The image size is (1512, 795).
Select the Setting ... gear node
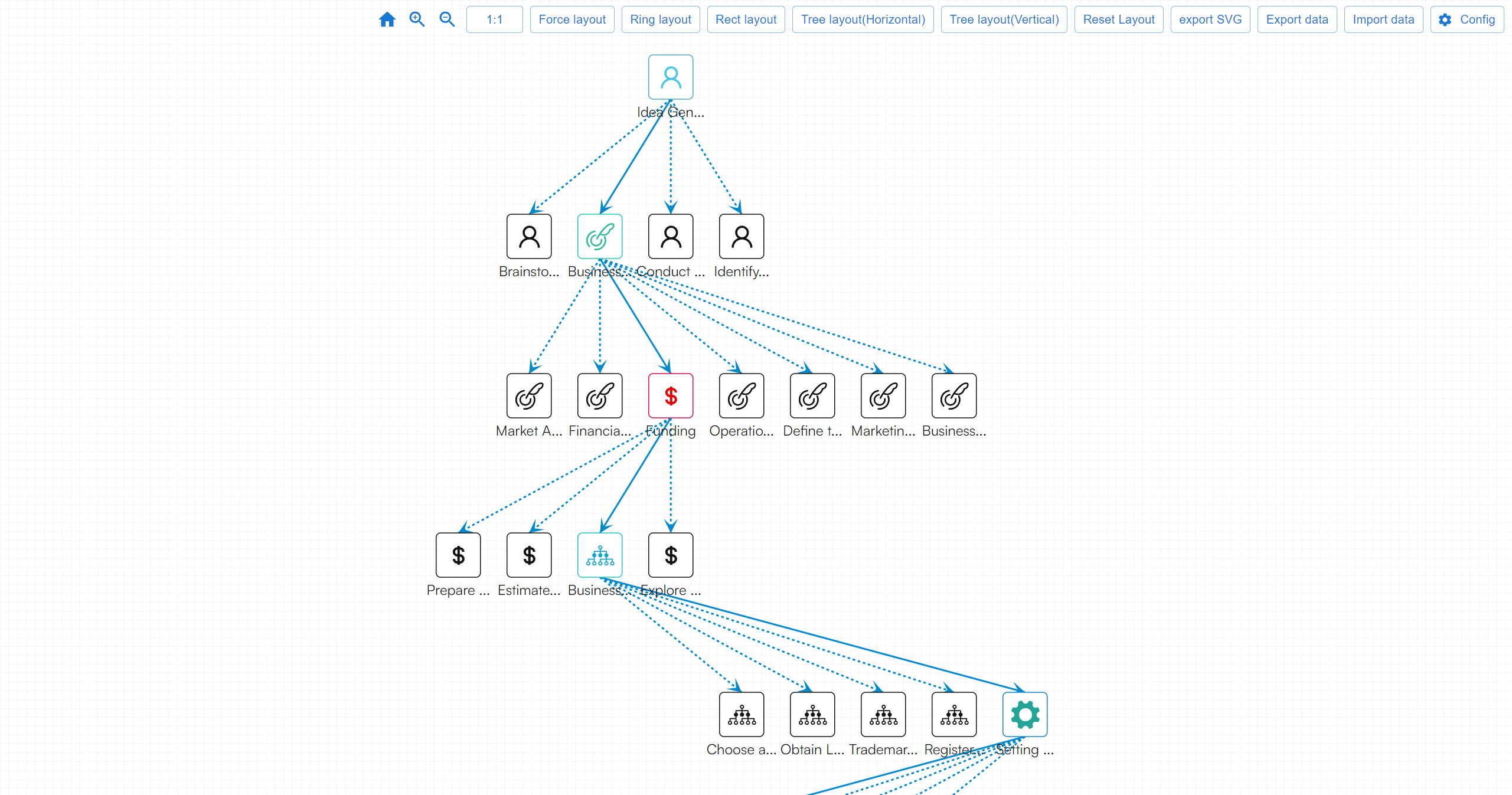tap(1025, 714)
